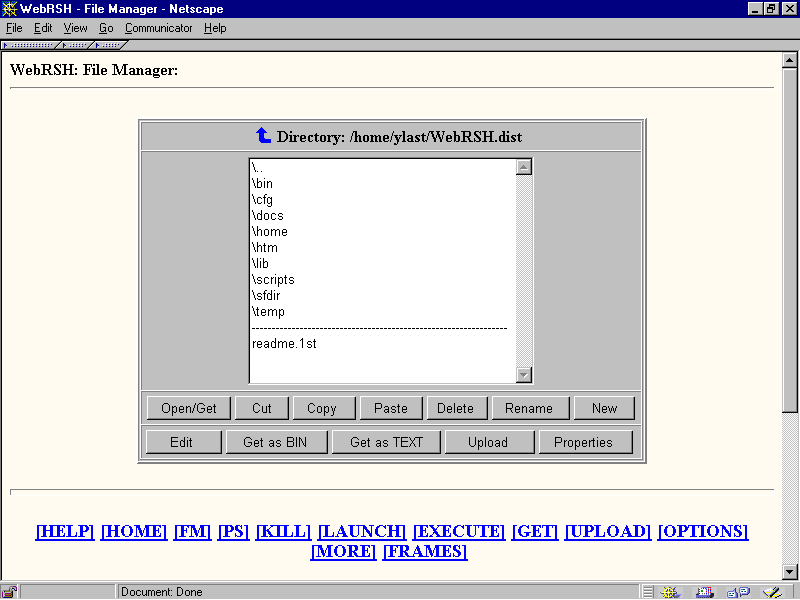800x600 pixels.
Task: Select the \lib directory entry
Action: coord(383,263)
